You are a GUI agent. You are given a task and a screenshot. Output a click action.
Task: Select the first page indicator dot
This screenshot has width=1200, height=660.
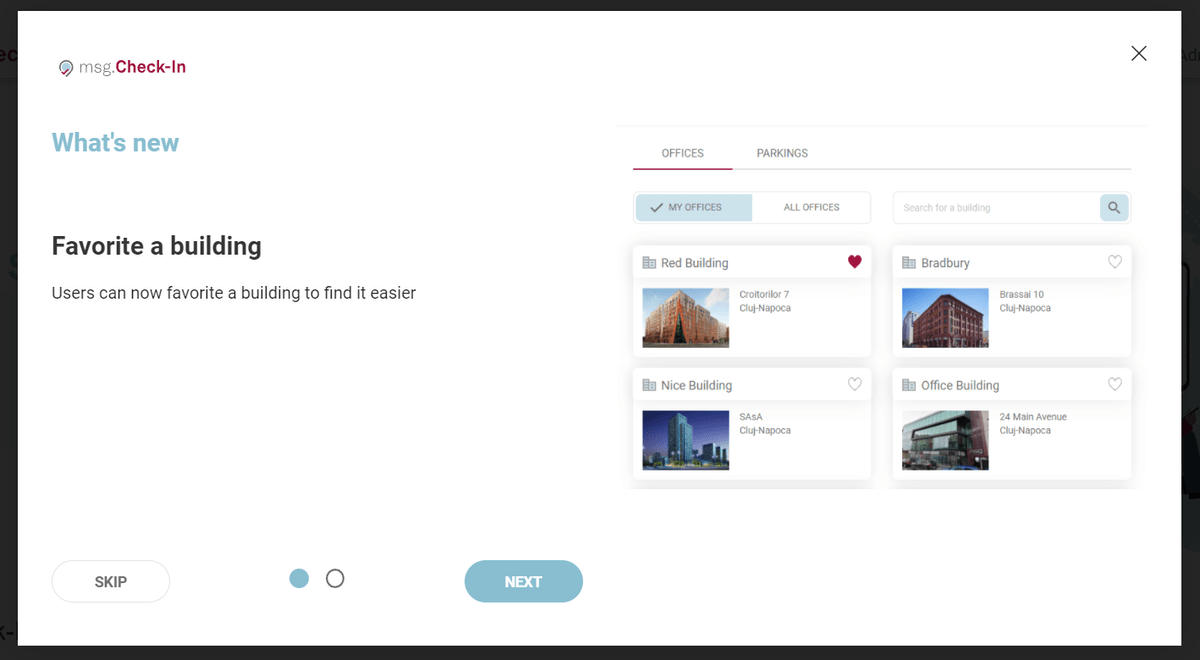pyautogui.click(x=299, y=578)
